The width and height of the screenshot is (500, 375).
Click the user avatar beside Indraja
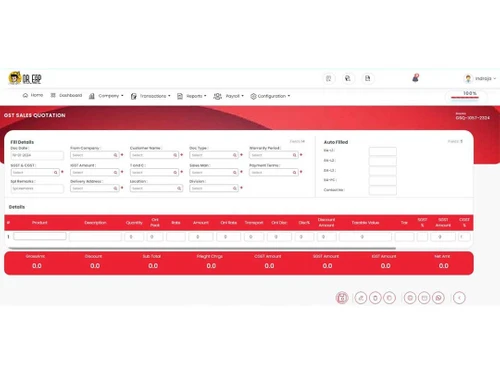[468, 78]
